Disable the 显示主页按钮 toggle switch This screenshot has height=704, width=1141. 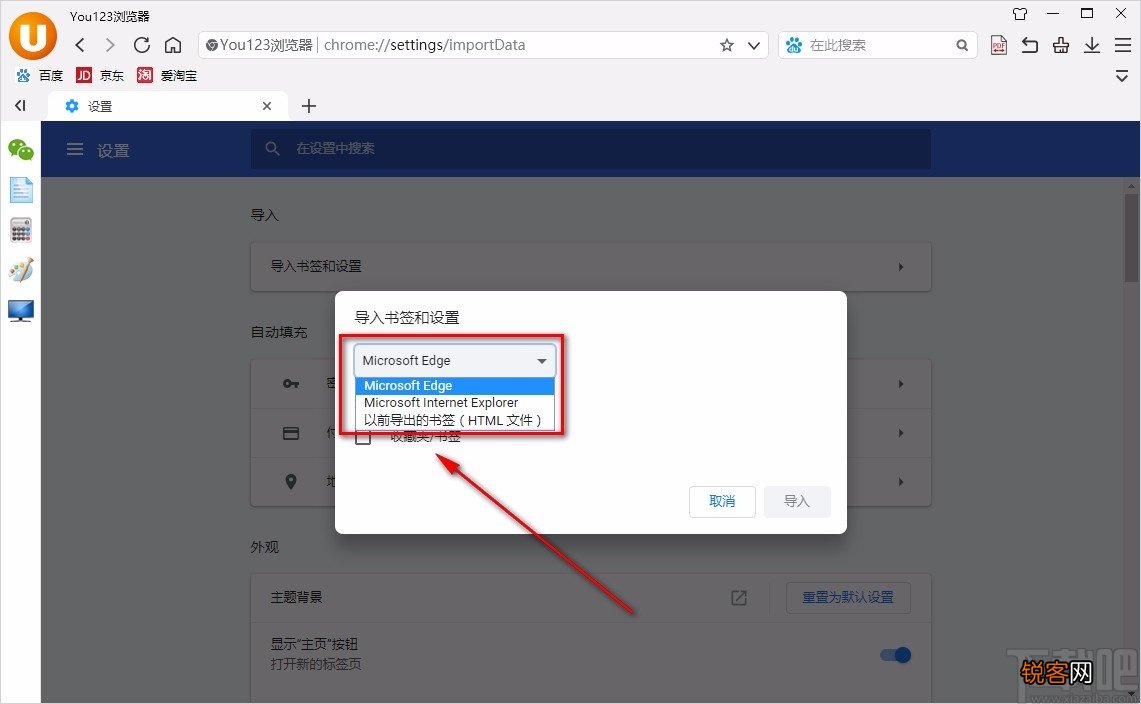(x=895, y=655)
